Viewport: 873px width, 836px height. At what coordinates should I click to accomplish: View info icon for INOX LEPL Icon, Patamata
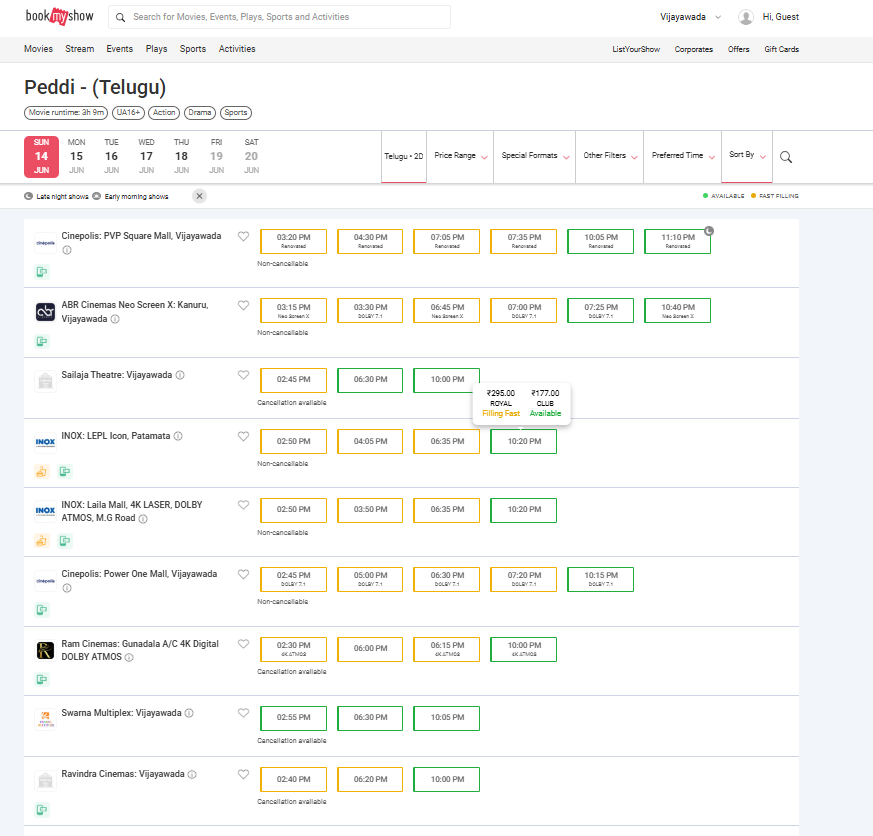coord(178,436)
